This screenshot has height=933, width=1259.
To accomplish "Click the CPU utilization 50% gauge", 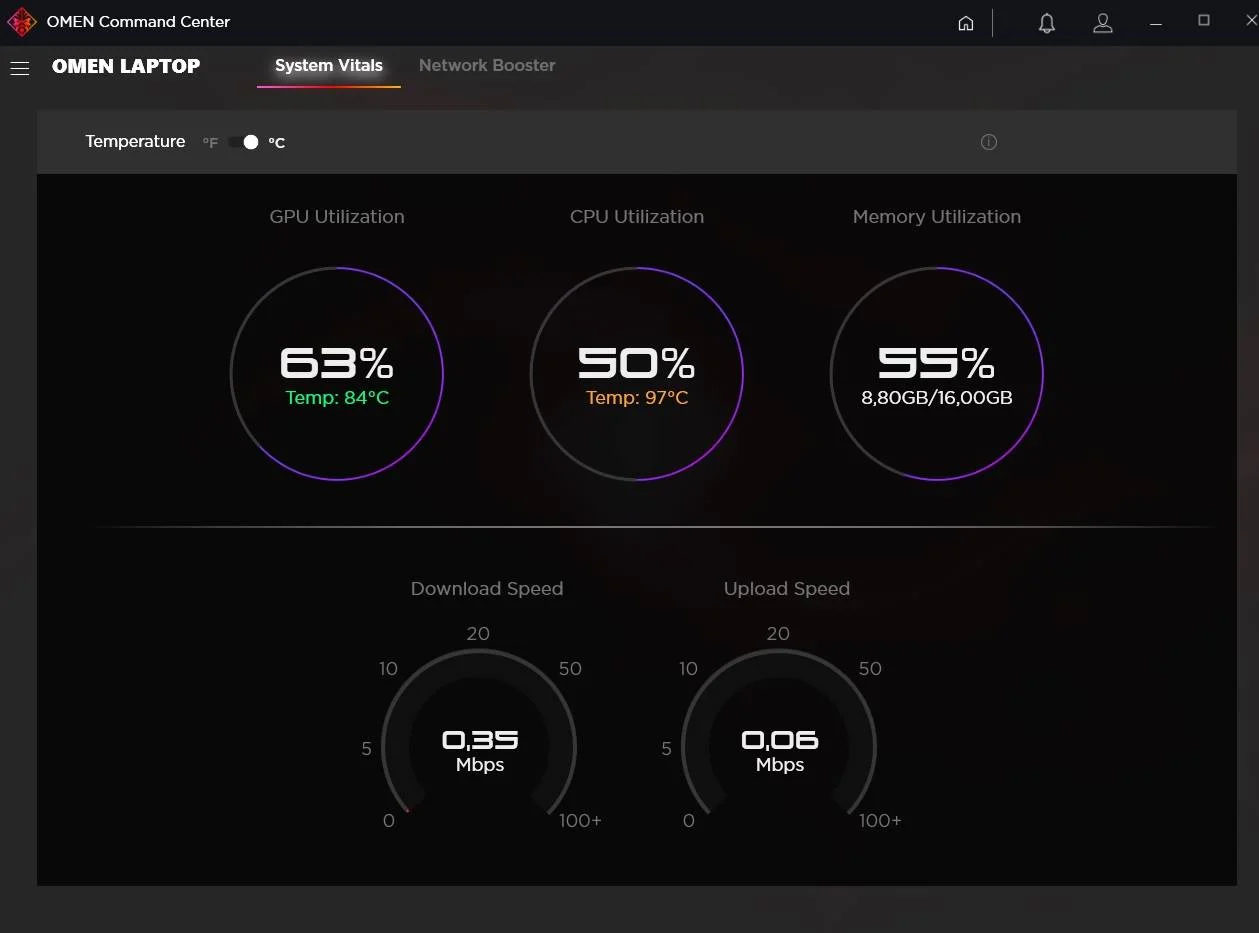I will point(637,373).
